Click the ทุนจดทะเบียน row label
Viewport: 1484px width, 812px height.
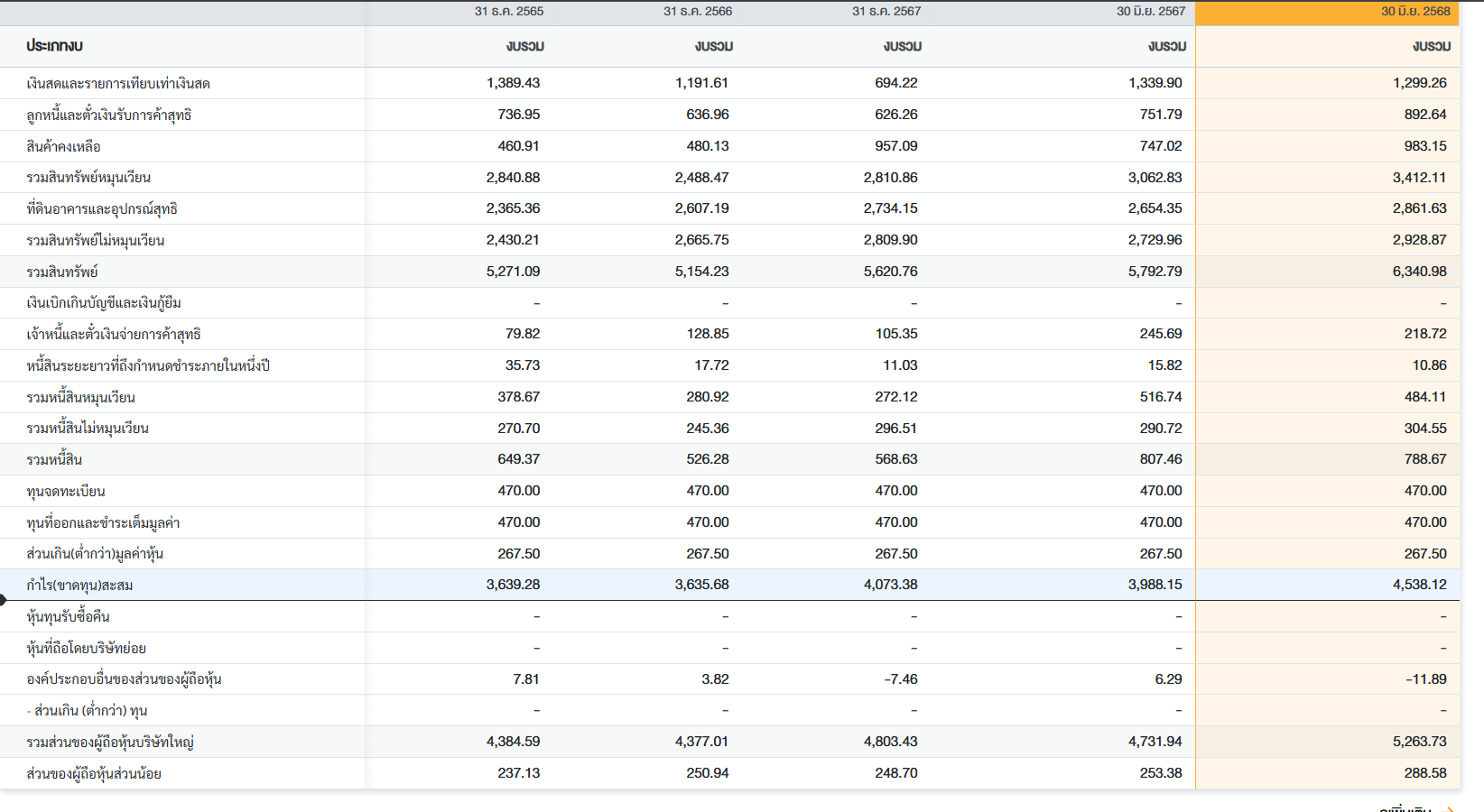point(66,491)
